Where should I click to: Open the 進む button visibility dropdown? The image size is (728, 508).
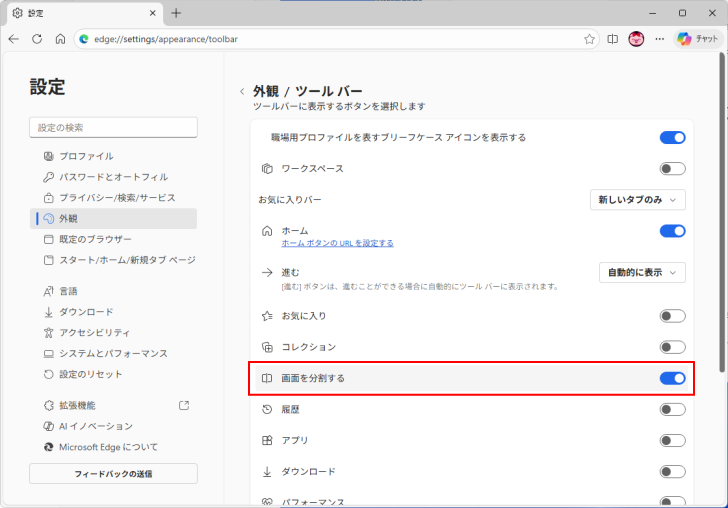[642, 272]
